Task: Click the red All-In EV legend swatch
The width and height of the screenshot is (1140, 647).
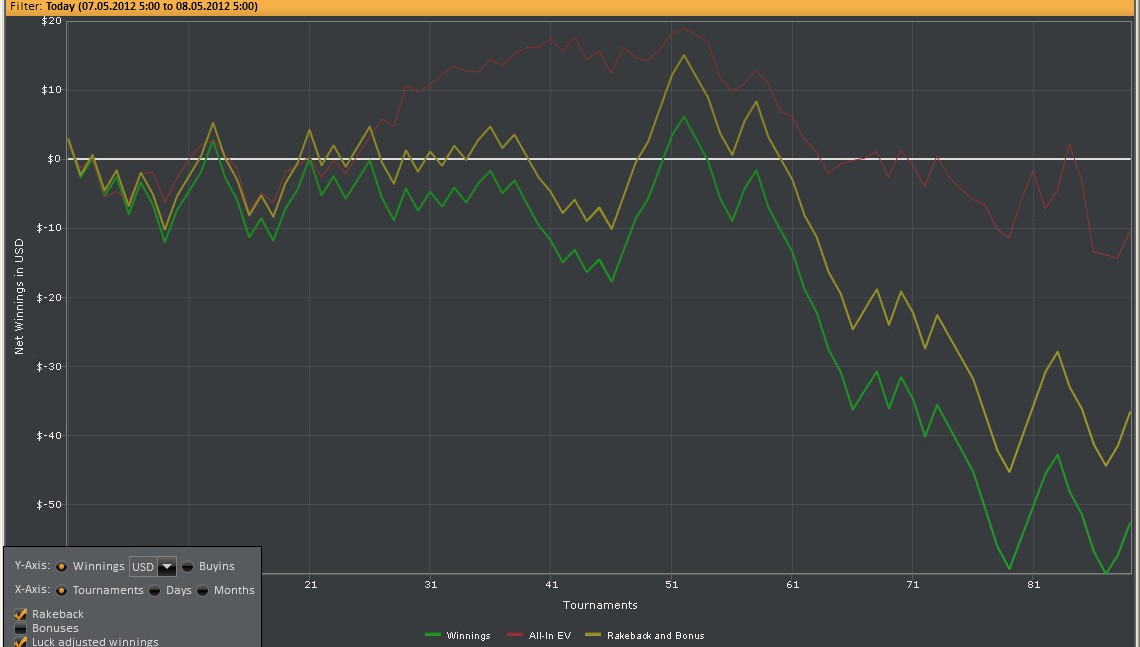Action: click(x=515, y=635)
